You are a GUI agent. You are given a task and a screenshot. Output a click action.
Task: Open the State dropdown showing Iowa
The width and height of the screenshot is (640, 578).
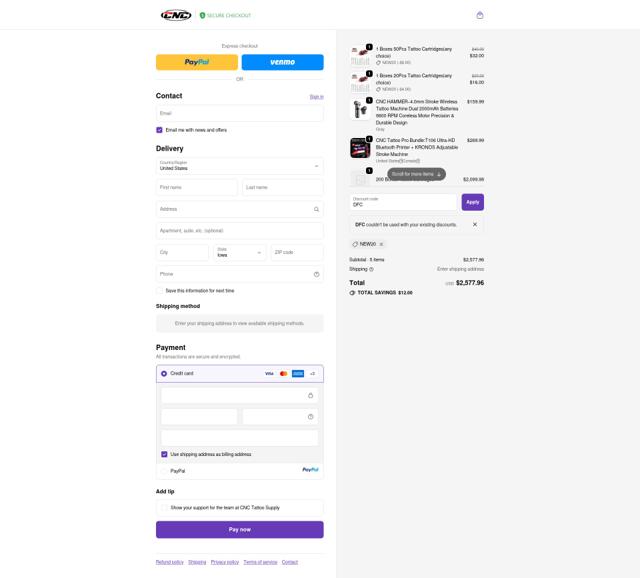[240, 252]
